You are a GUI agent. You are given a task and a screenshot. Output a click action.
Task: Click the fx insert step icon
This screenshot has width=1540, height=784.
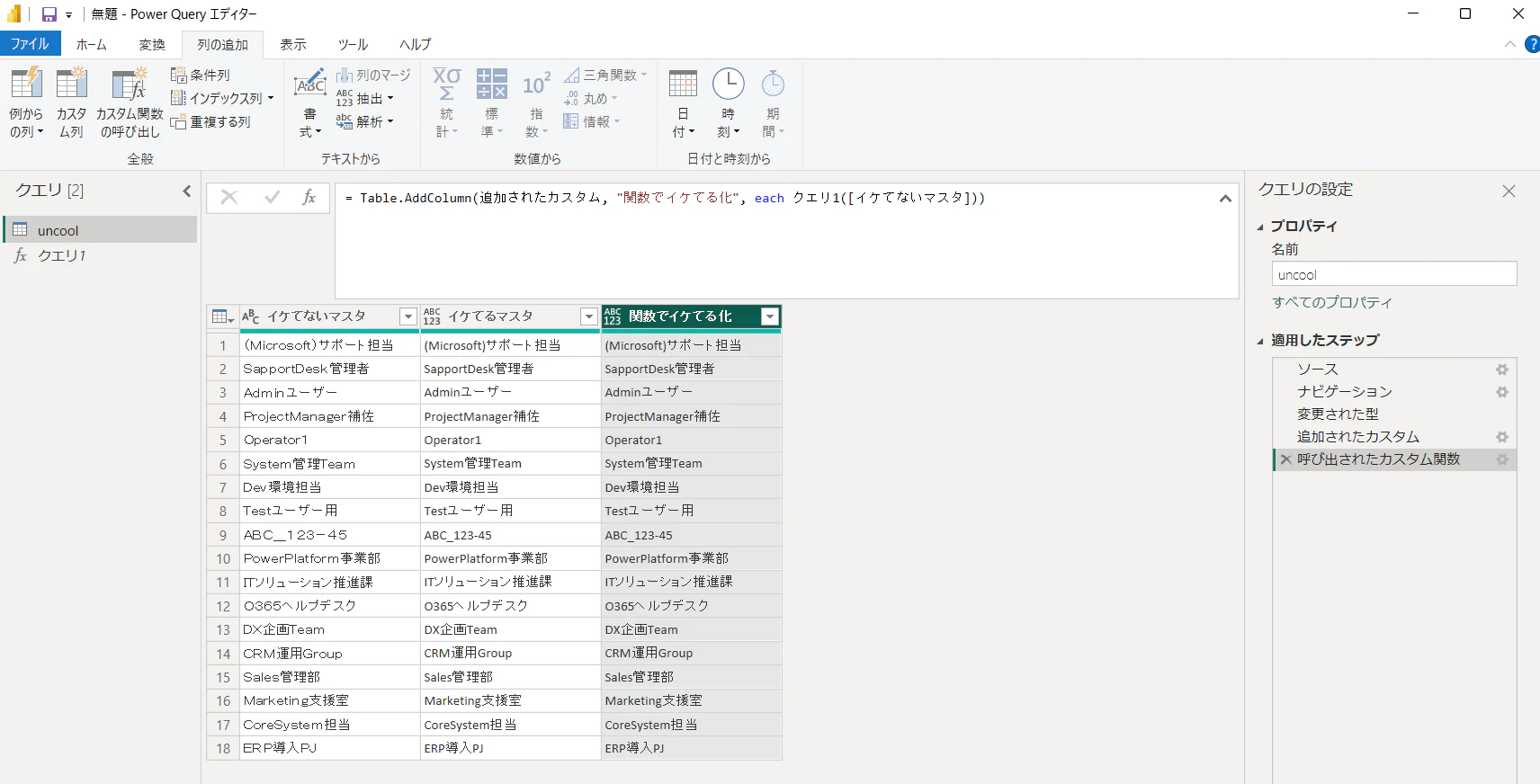tap(309, 198)
